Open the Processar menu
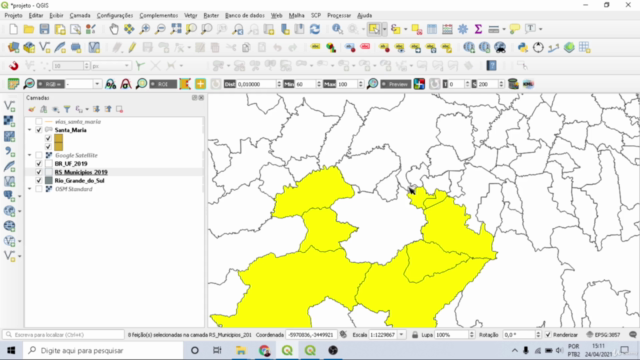This screenshot has width=640, height=360. pos(339,15)
